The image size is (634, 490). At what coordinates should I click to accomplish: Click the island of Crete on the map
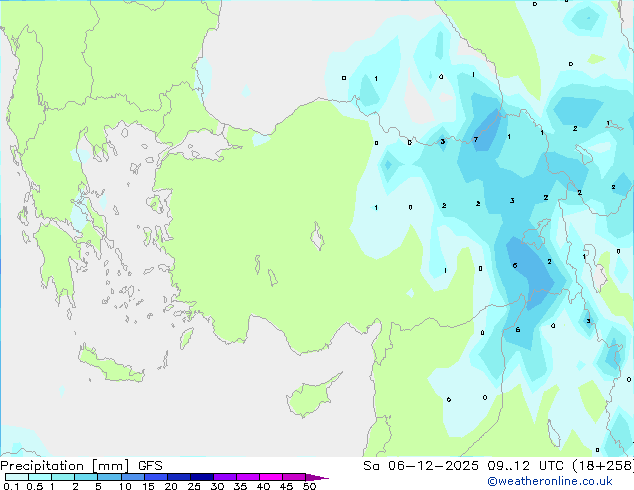coord(110,365)
